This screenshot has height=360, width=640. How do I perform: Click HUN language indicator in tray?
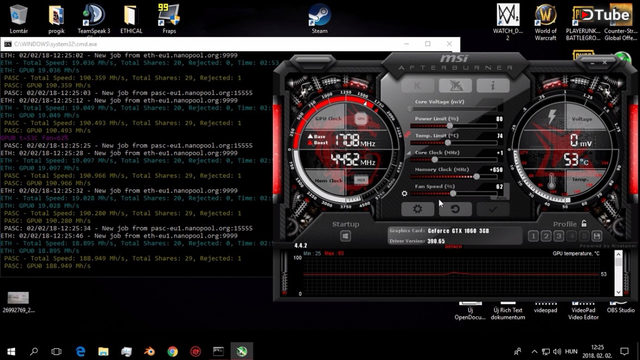click(x=571, y=351)
